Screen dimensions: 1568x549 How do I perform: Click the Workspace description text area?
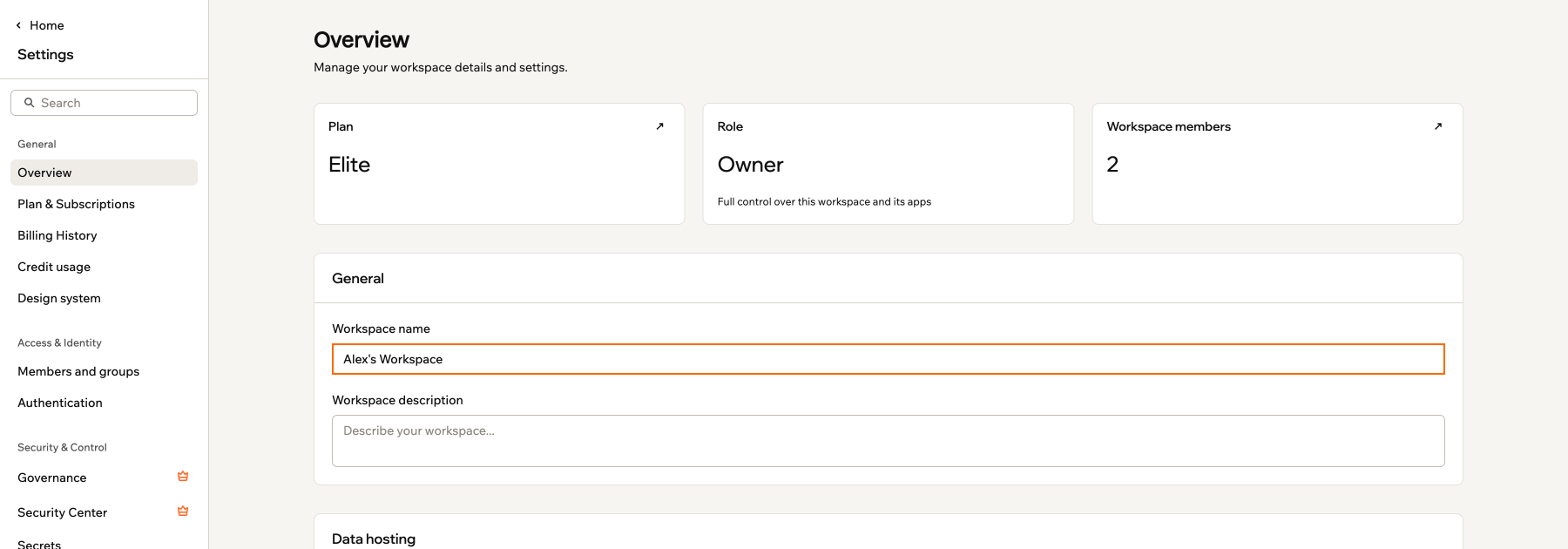[x=888, y=441]
